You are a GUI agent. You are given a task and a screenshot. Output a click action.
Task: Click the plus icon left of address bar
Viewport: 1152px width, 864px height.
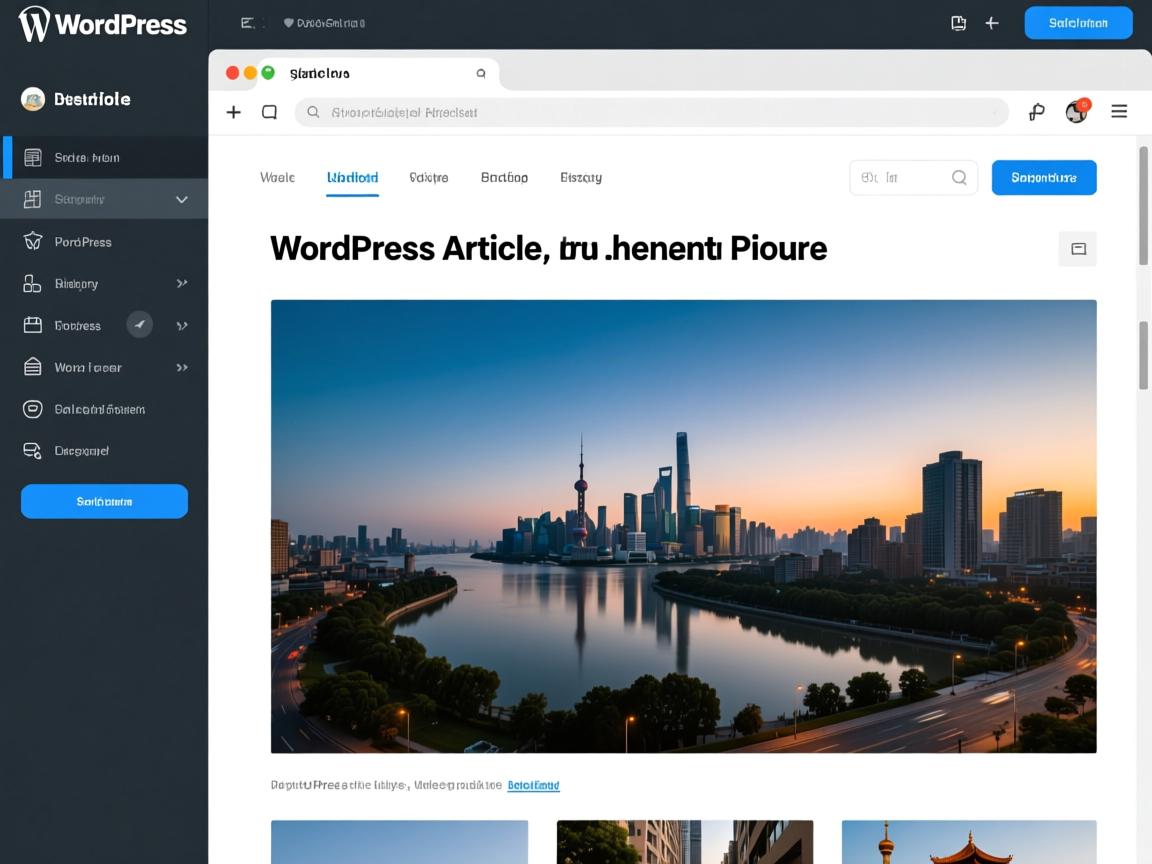233,112
